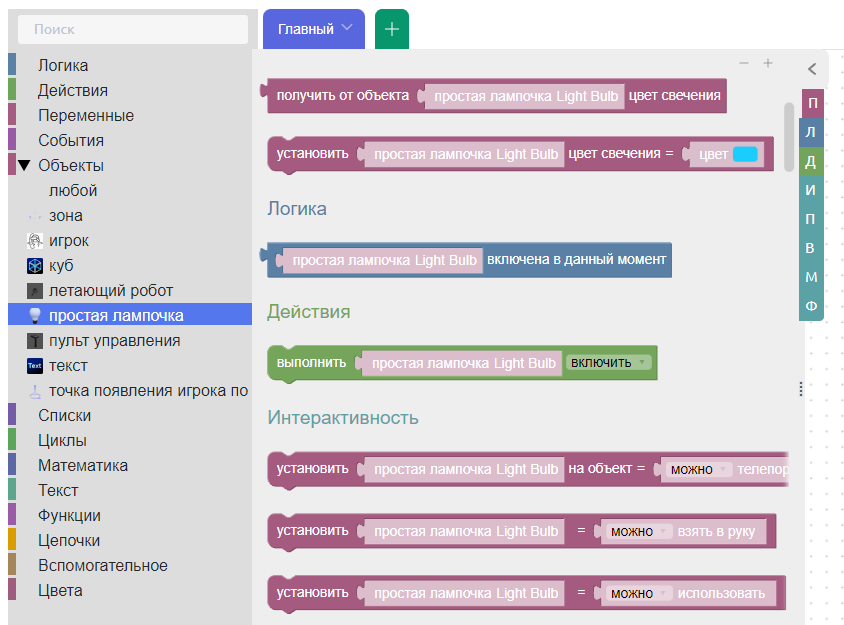Screen dimensions: 844x625
Task: Jump to section Д in side index
Action: pos(811,161)
